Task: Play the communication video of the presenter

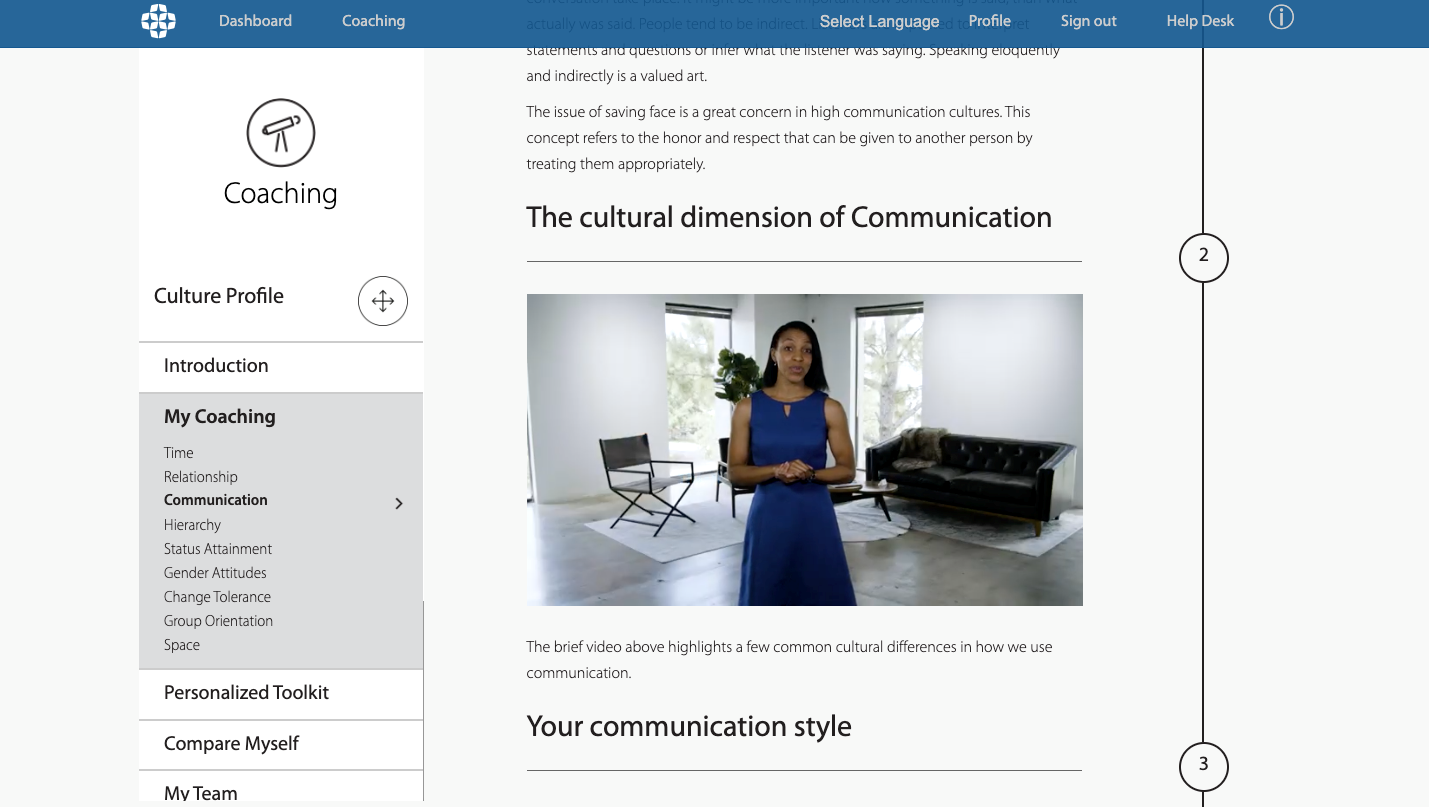Action: coord(804,450)
